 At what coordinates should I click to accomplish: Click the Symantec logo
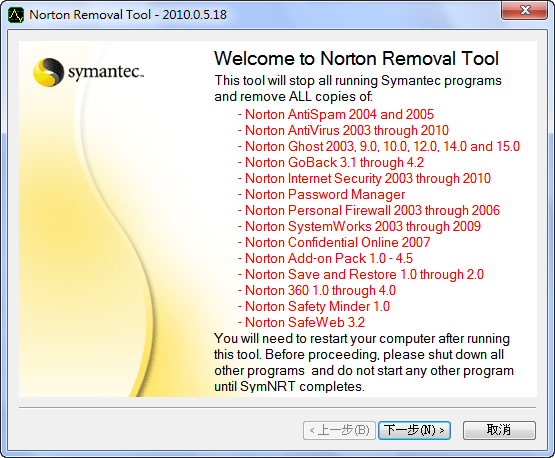click(x=88, y=72)
